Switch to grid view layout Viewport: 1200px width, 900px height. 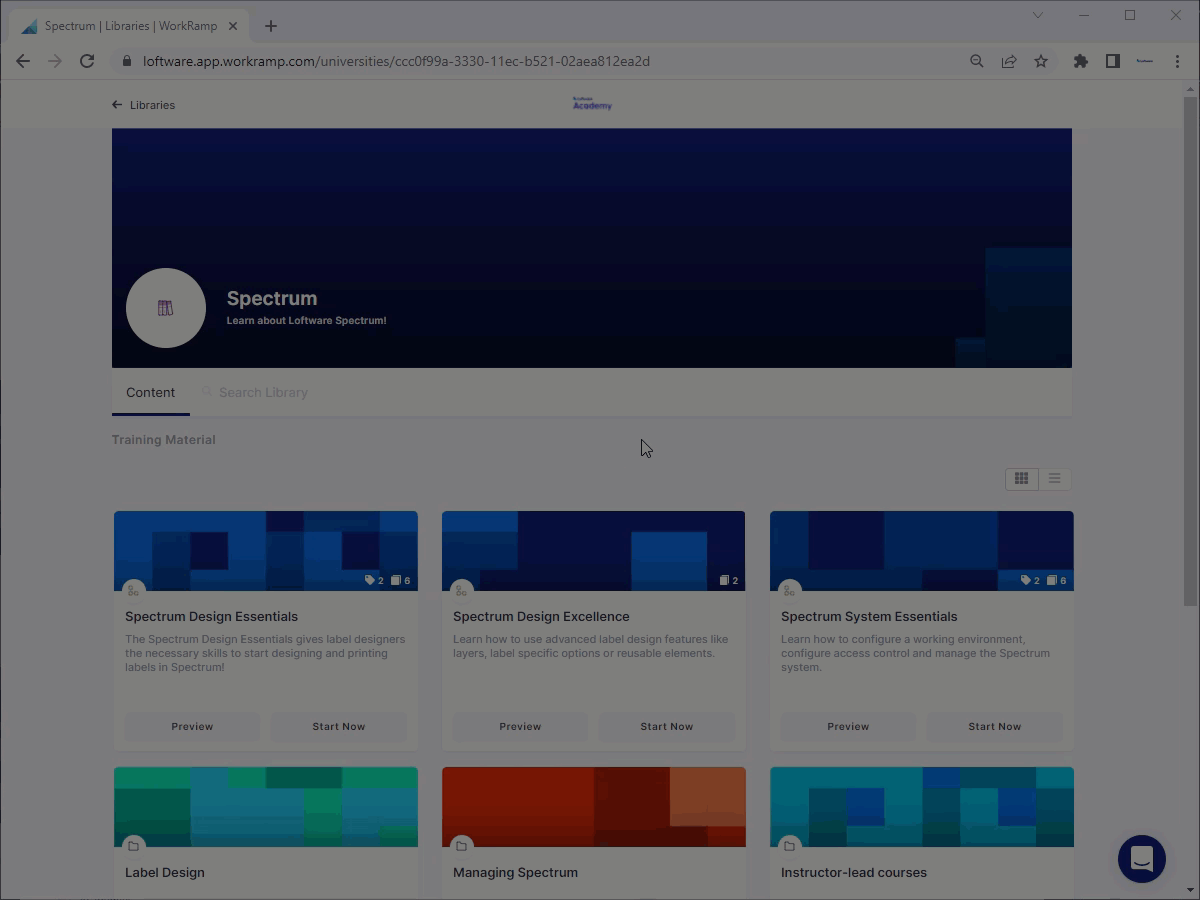coord(1021,478)
